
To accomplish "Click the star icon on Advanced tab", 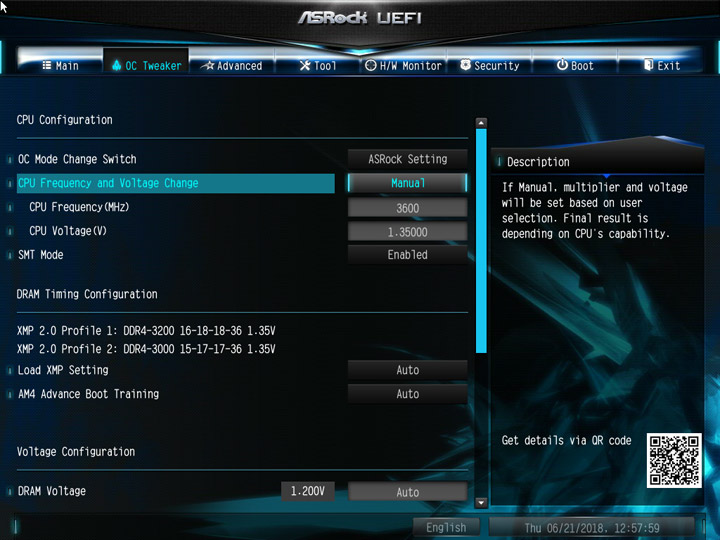I will click(209, 65).
